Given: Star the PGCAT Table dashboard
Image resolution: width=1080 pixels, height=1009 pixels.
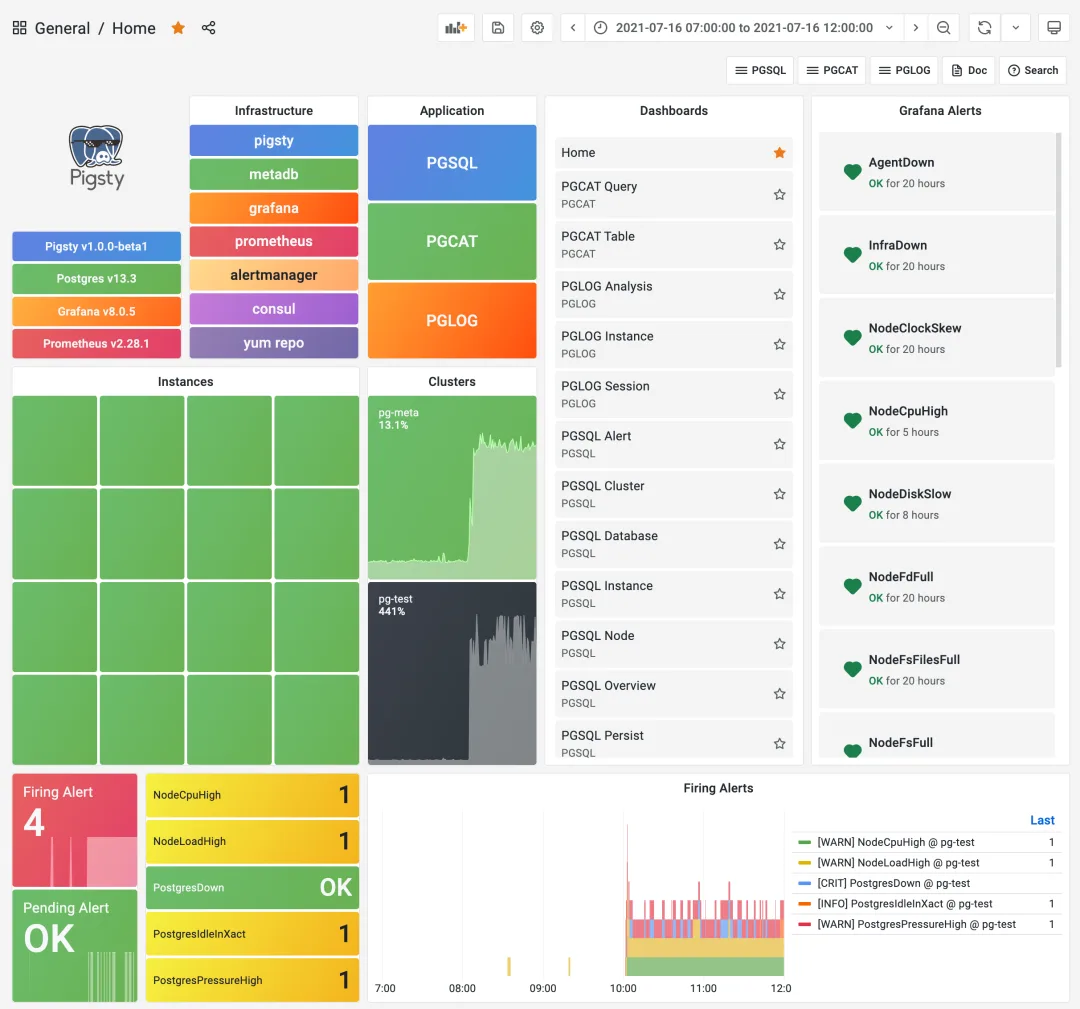Looking at the screenshot, I should click(x=780, y=245).
